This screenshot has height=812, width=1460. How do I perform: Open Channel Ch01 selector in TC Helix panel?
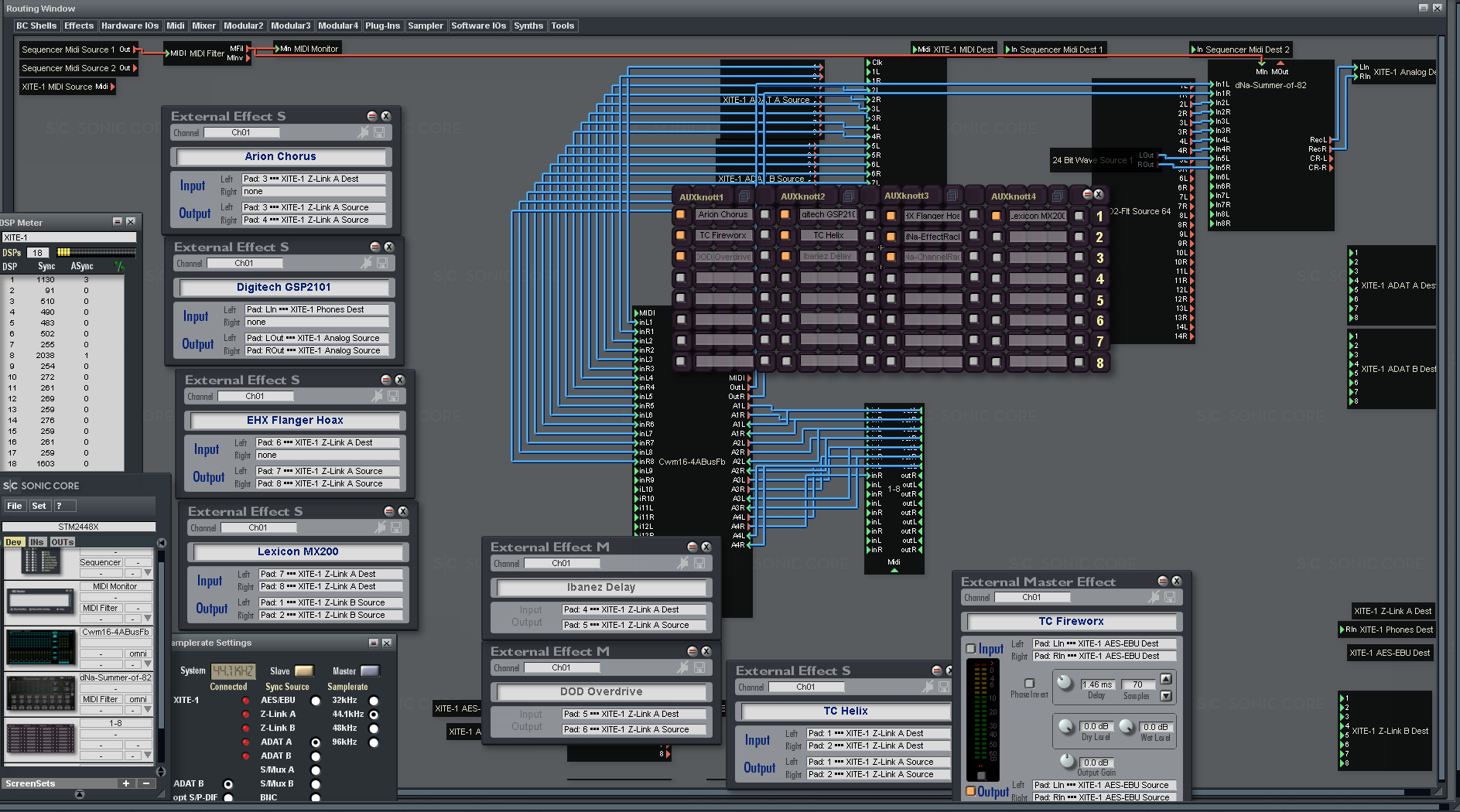tap(805, 687)
